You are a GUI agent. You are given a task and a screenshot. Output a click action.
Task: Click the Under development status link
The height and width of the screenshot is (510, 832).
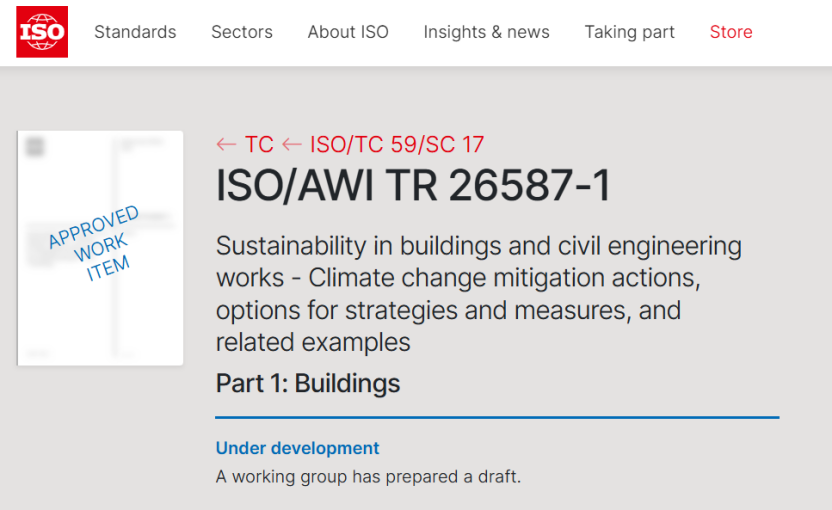[298, 448]
